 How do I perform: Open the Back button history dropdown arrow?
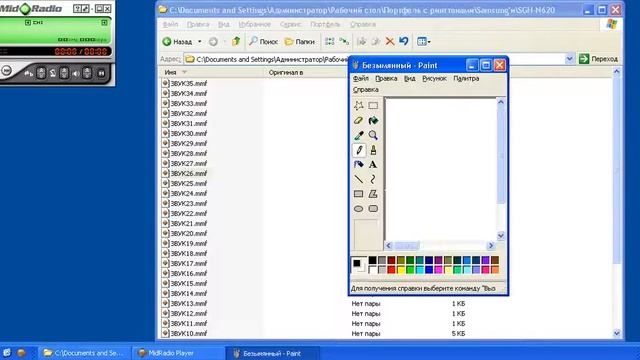point(200,42)
